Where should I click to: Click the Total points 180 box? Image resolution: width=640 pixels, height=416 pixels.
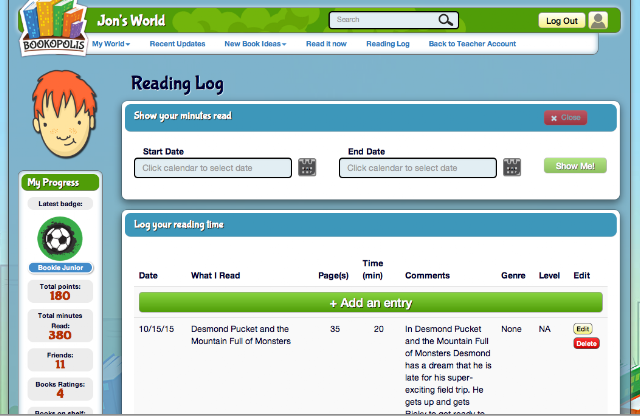[60, 291]
